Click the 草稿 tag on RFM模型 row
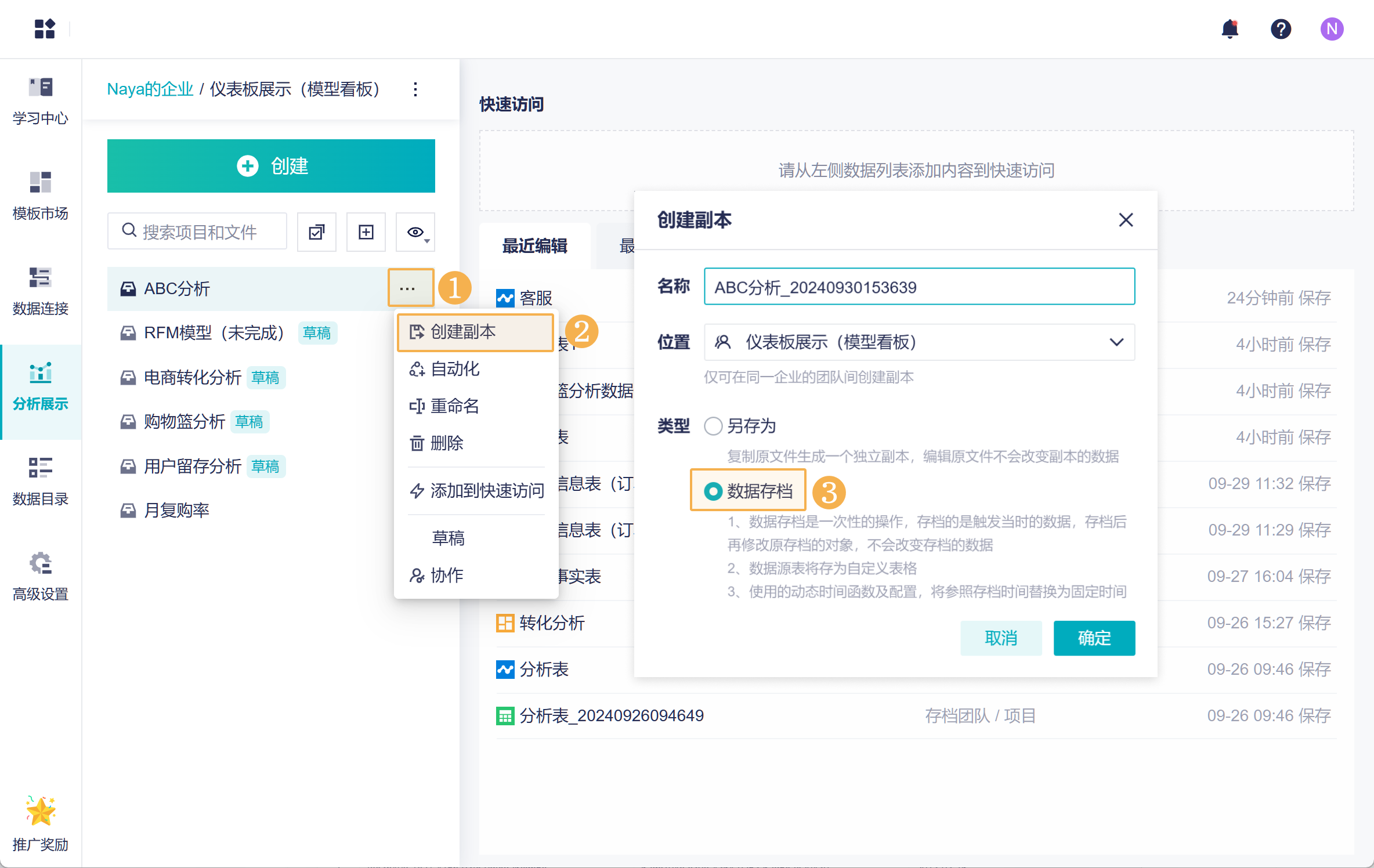This screenshot has height=868, width=1374. pyautogui.click(x=317, y=333)
